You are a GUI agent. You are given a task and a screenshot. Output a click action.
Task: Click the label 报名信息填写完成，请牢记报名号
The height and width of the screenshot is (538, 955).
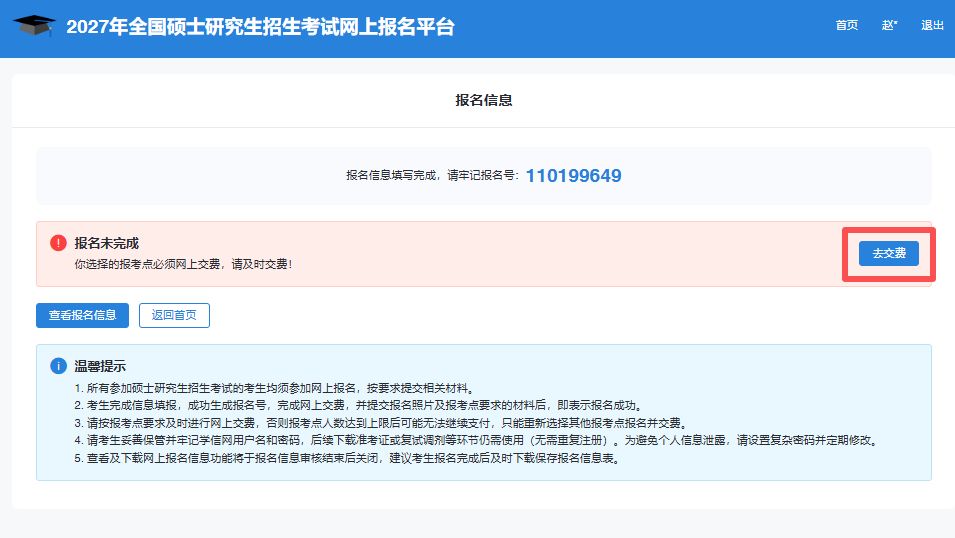click(432, 175)
